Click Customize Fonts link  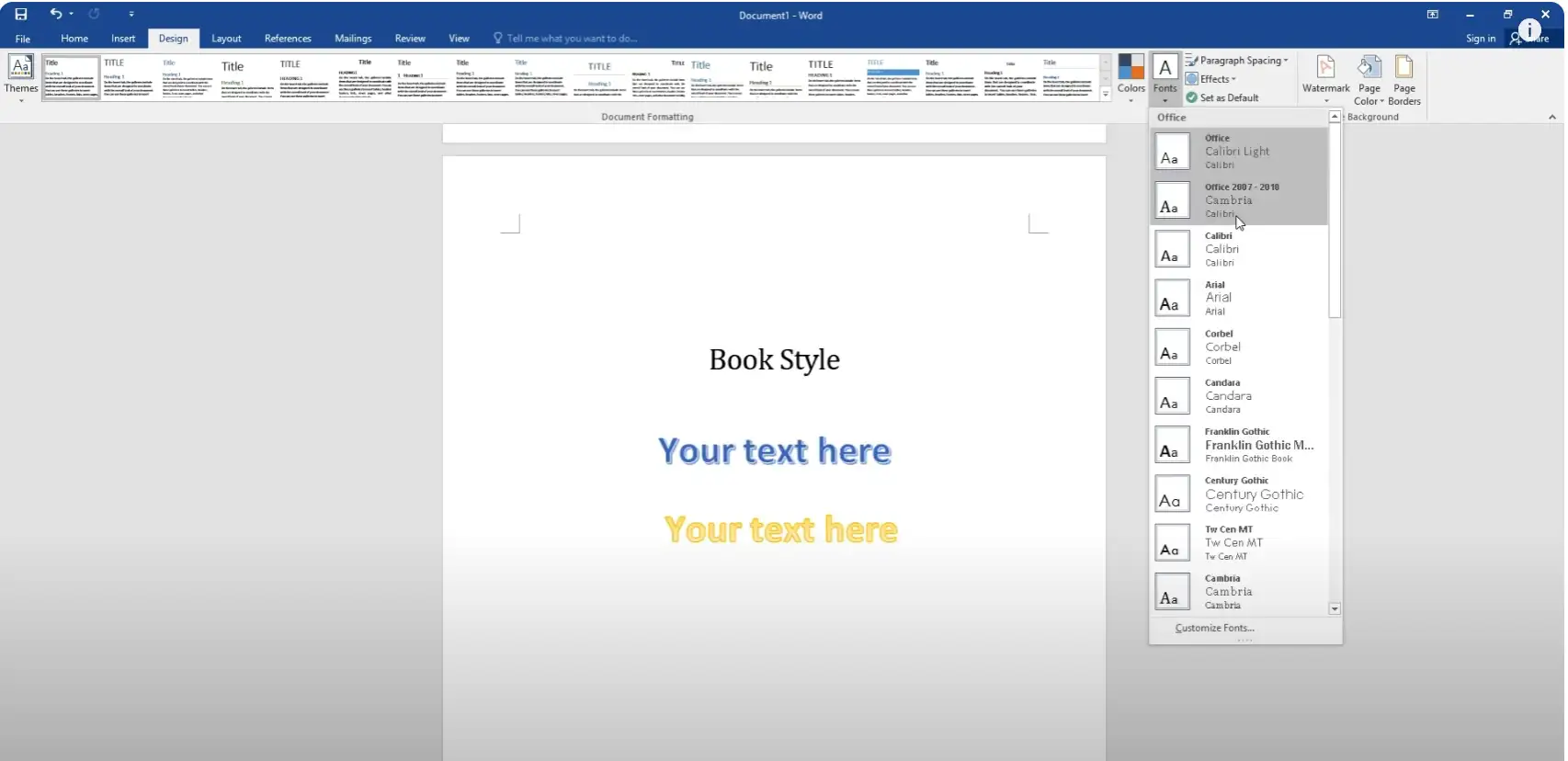click(1214, 628)
